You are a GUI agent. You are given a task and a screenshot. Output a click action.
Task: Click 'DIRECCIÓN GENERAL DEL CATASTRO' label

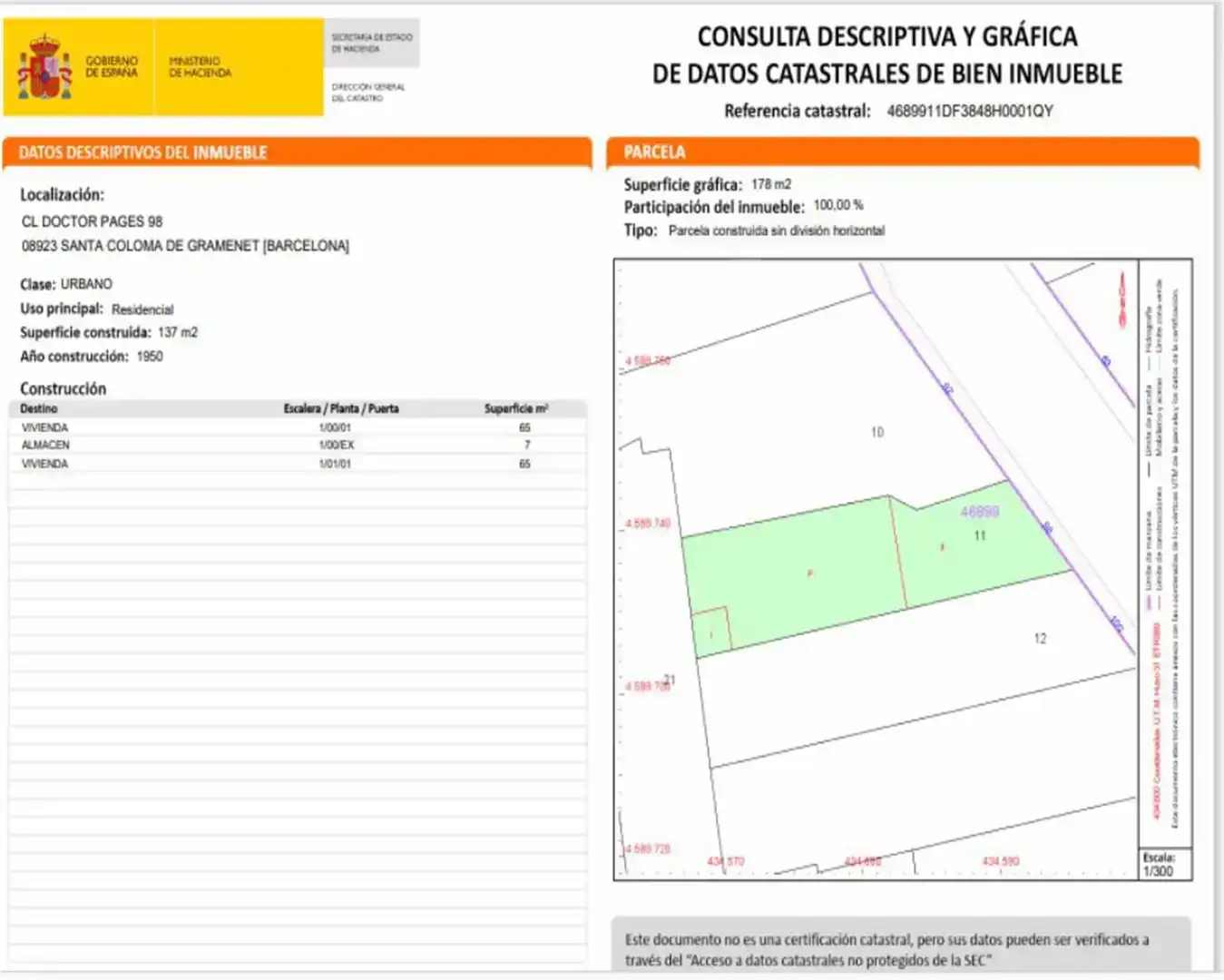click(x=367, y=92)
